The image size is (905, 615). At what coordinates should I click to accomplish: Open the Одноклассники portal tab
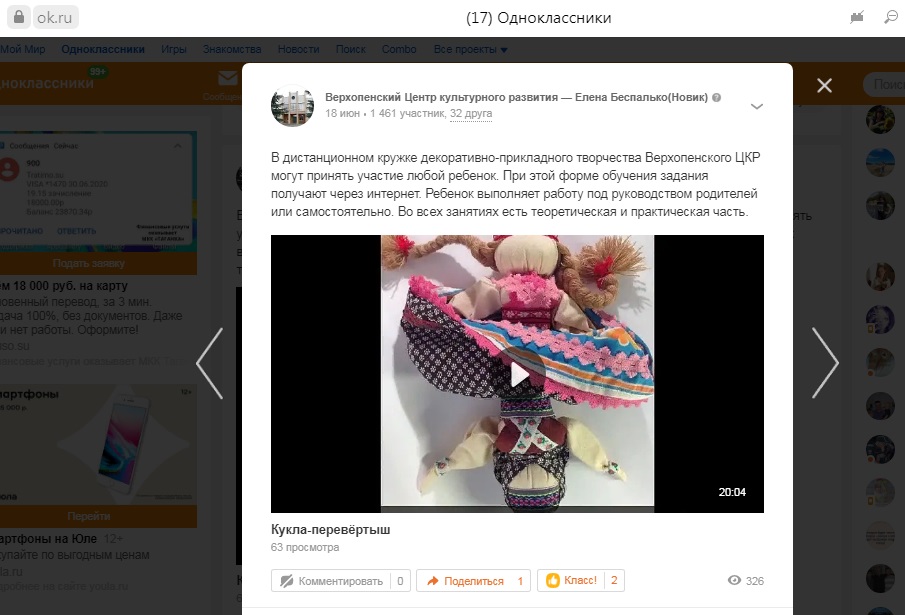tap(103, 50)
